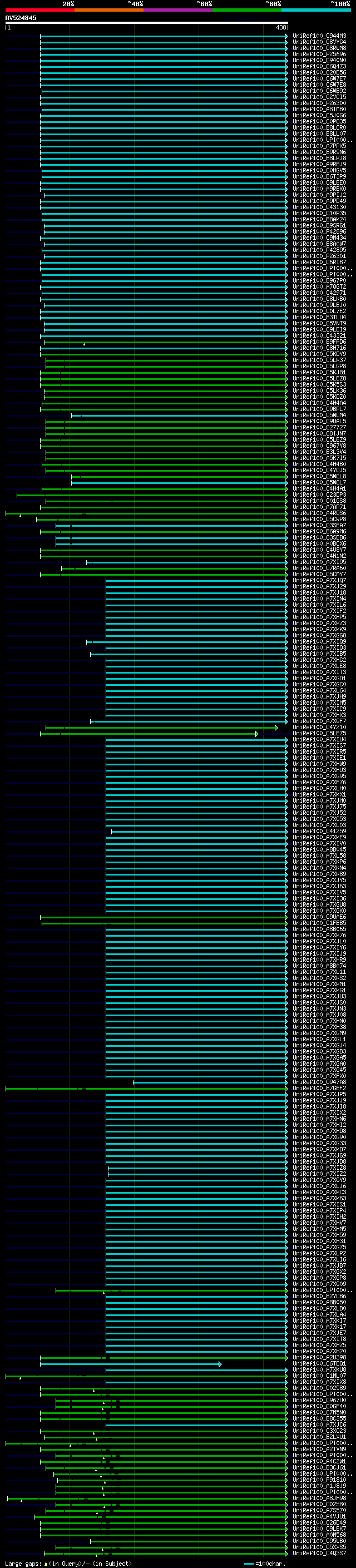Select label UniRef100_B3L3V4
Screen dimensions: 356x1568
click(x=319, y=452)
